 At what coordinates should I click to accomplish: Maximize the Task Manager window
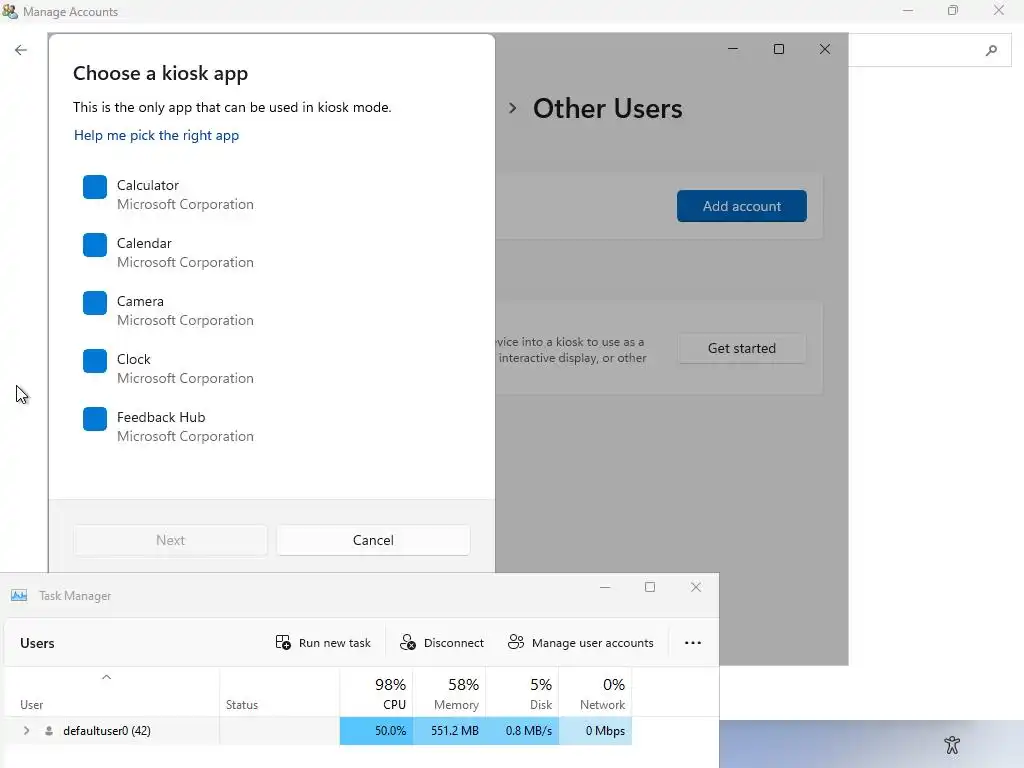pos(650,587)
